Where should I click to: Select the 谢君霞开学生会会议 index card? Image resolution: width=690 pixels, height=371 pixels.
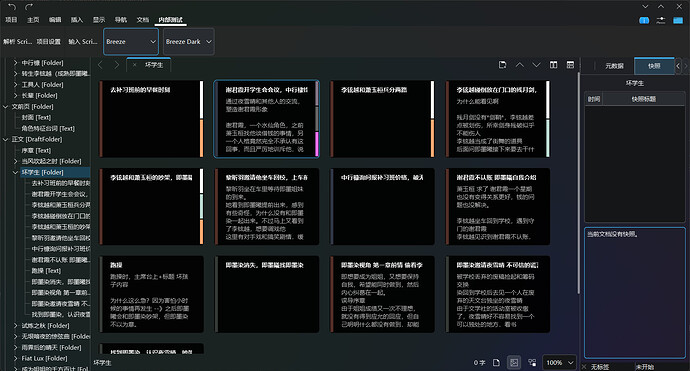[266, 119]
